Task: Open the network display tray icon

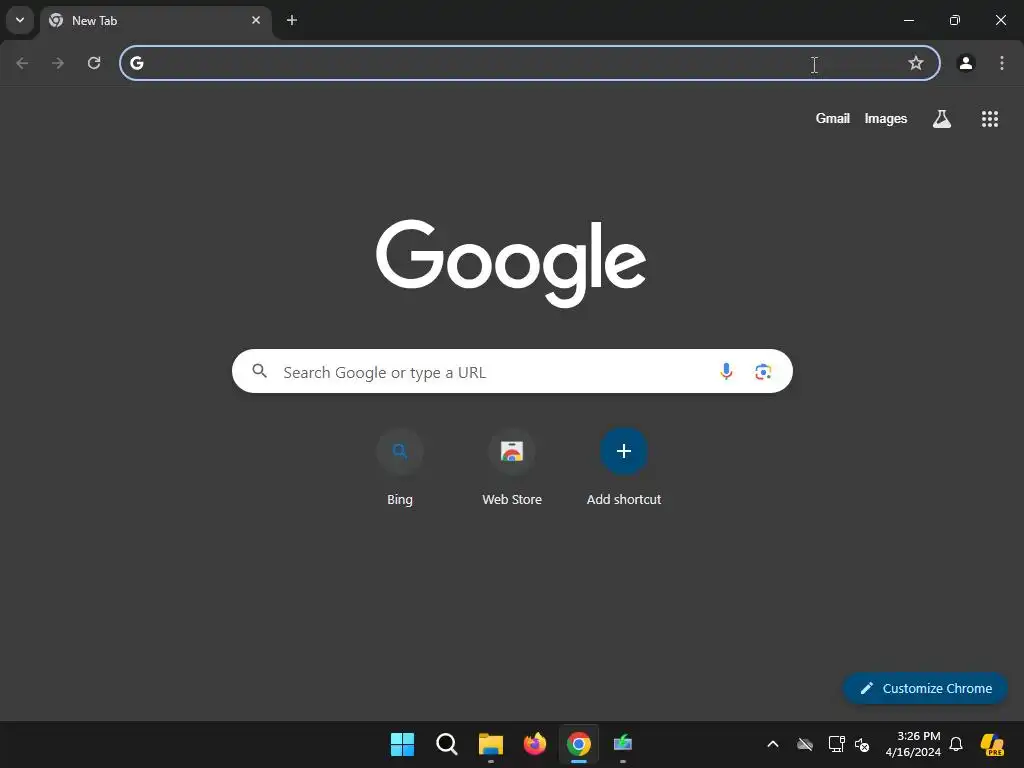Action: (x=836, y=744)
